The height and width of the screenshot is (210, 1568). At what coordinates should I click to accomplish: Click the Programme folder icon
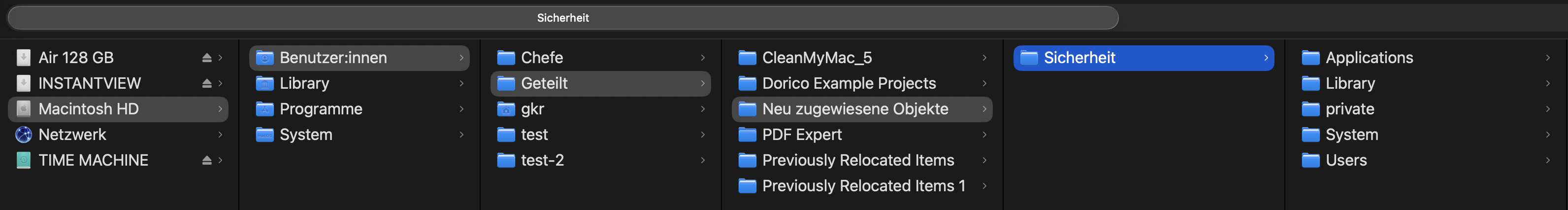(265, 109)
